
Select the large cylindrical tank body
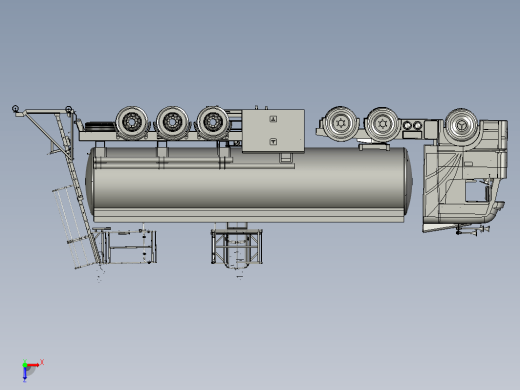pos(249,185)
